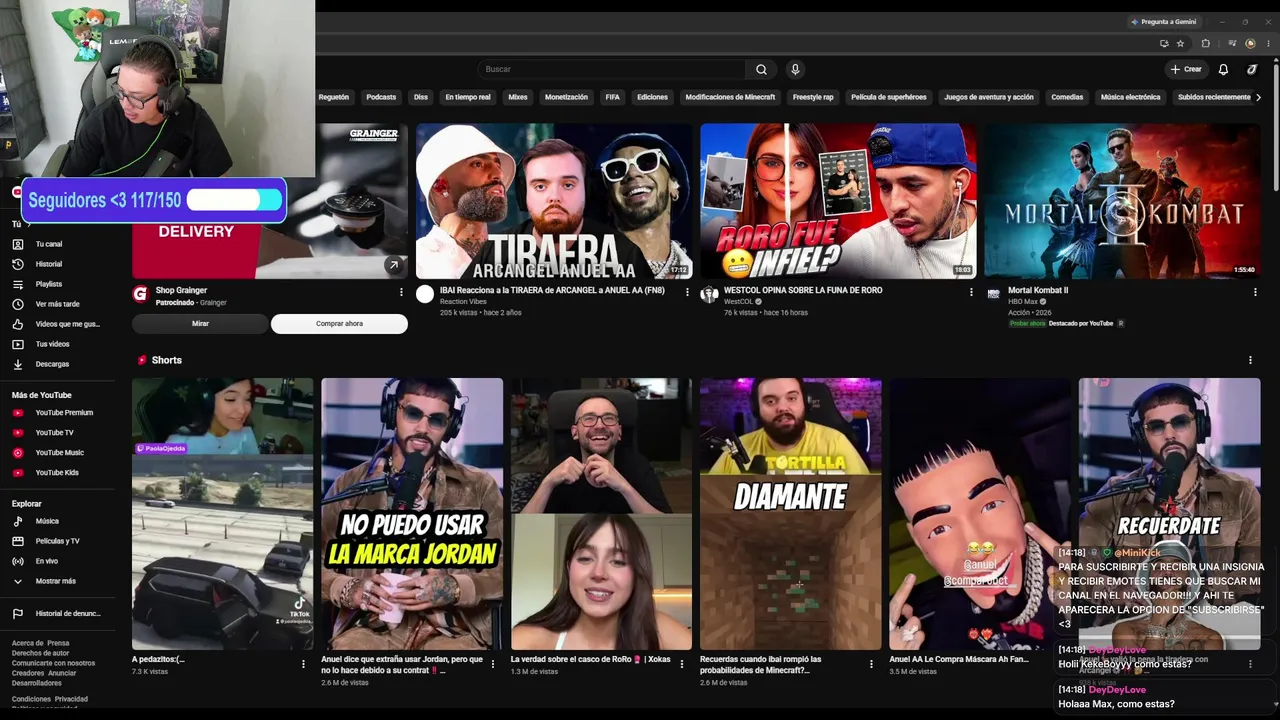Click the Buscar search field

coord(612,69)
